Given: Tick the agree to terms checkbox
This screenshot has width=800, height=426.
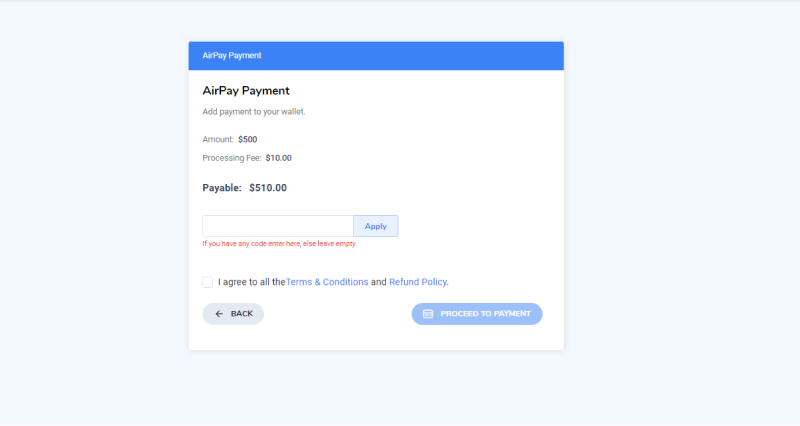Looking at the screenshot, I should (208, 282).
